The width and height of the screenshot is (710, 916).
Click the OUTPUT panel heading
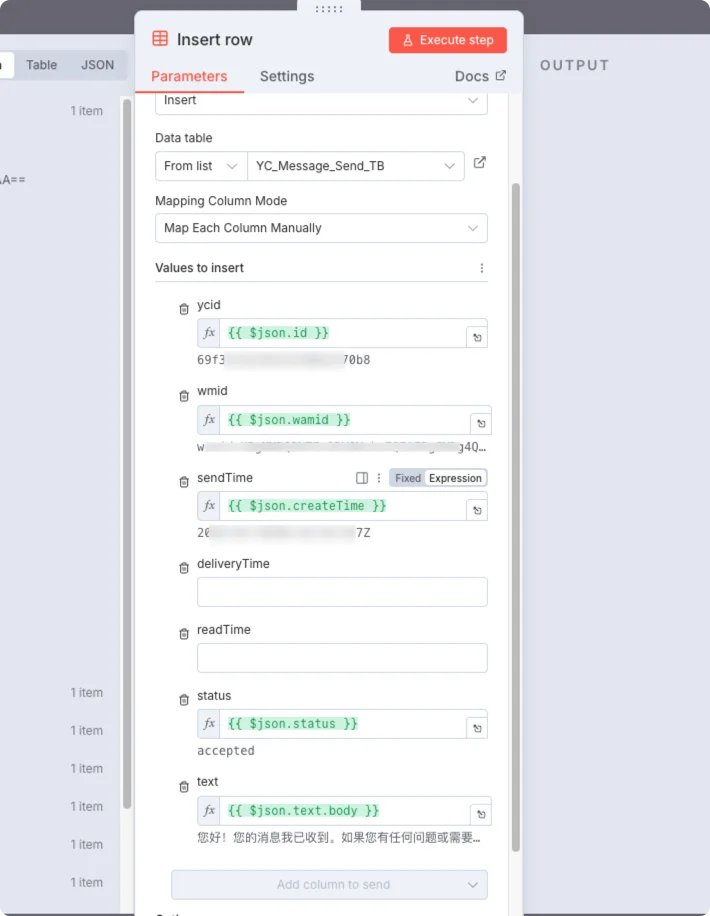pyautogui.click(x=574, y=65)
